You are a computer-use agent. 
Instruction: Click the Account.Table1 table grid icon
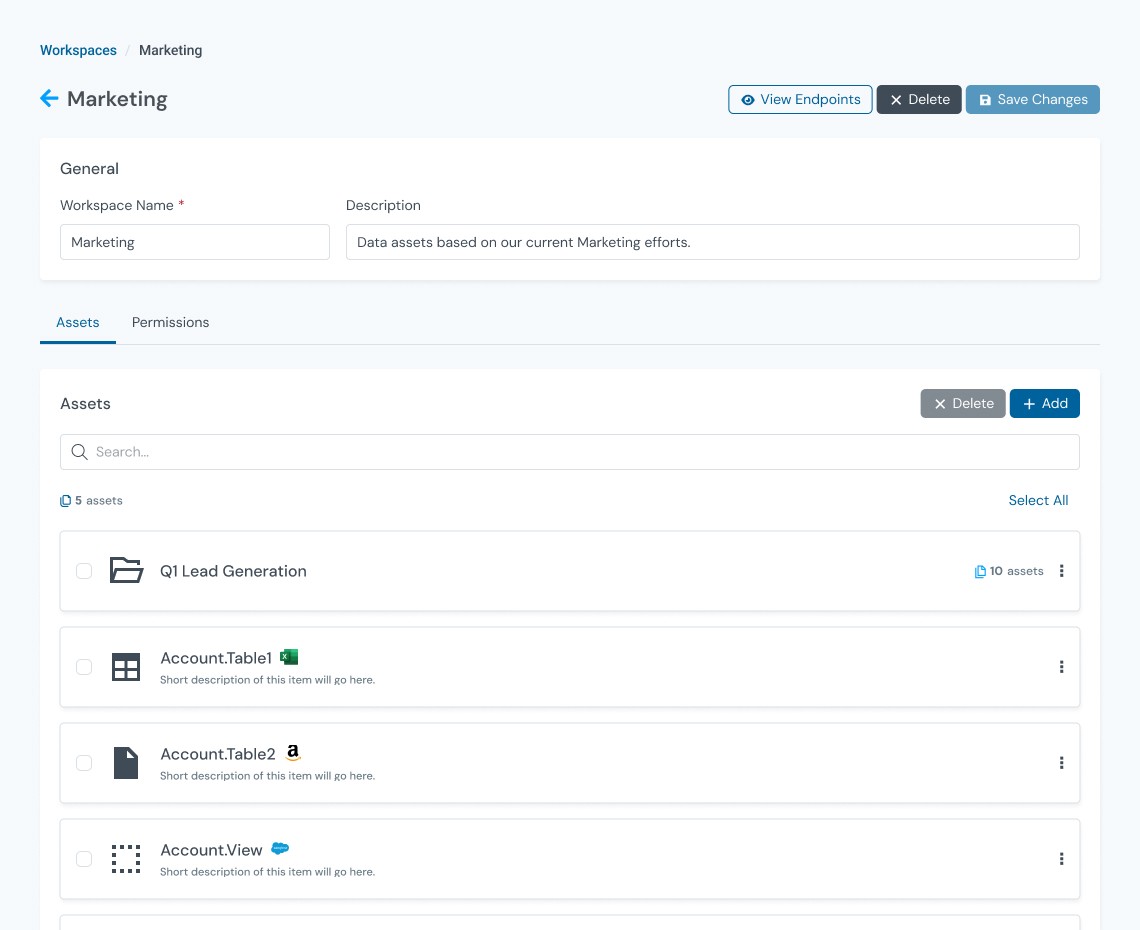pyautogui.click(x=126, y=667)
